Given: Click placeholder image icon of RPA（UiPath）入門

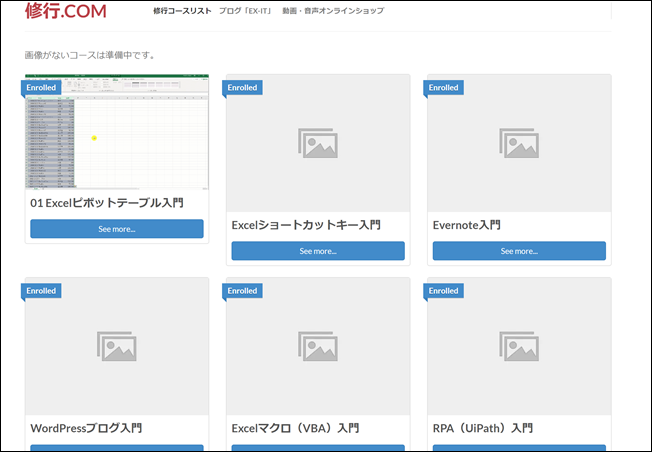Looking at the screenshot, I should 519,346.
